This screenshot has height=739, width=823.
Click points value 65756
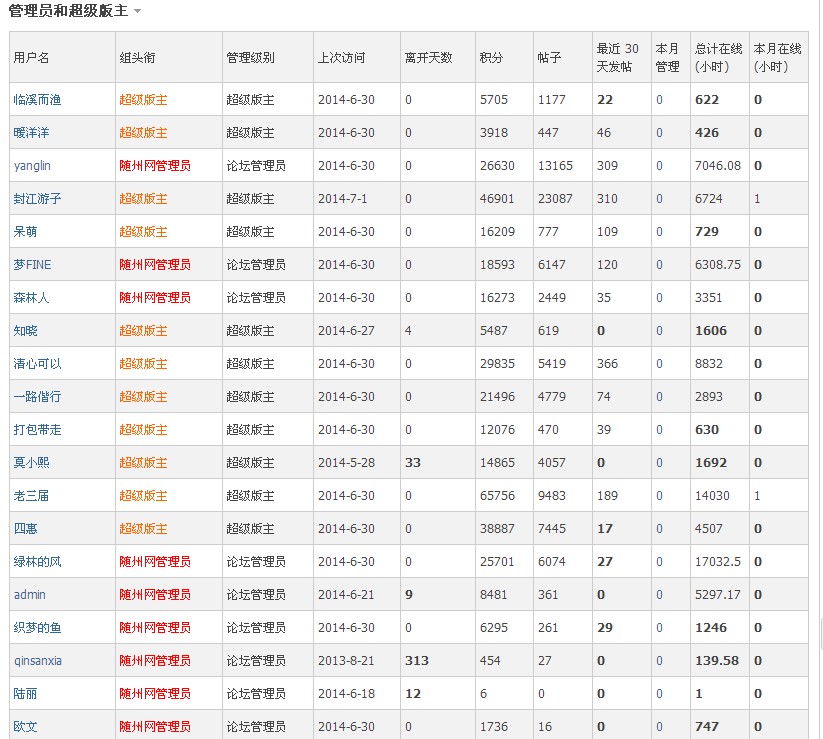click(498, 496)
